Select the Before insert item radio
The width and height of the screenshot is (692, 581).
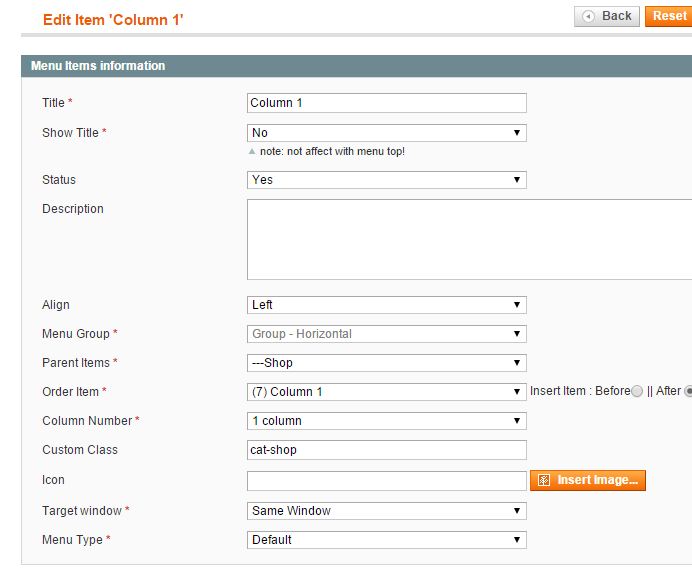[636, 391]
